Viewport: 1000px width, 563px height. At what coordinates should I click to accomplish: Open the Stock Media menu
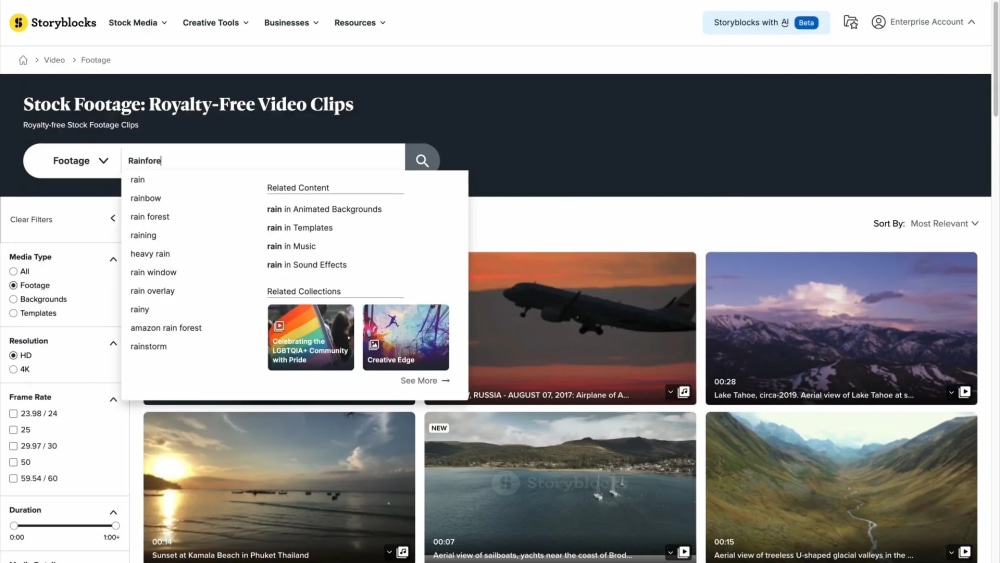pos(138,22)
